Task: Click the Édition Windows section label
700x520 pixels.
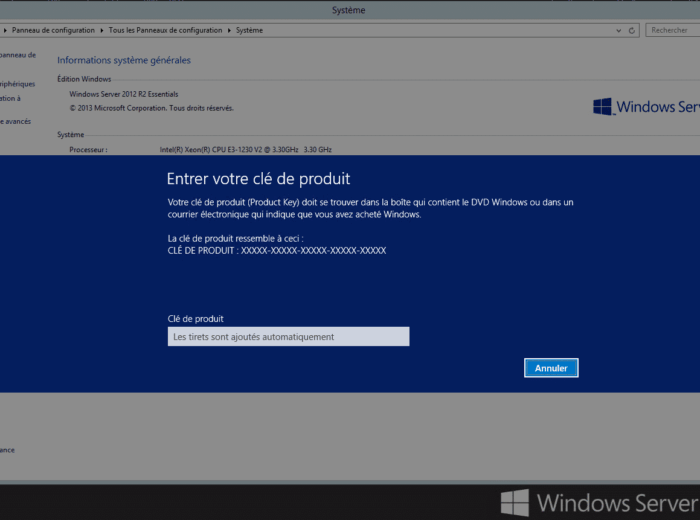Action: pyautogui.click(x=84, y=79)
